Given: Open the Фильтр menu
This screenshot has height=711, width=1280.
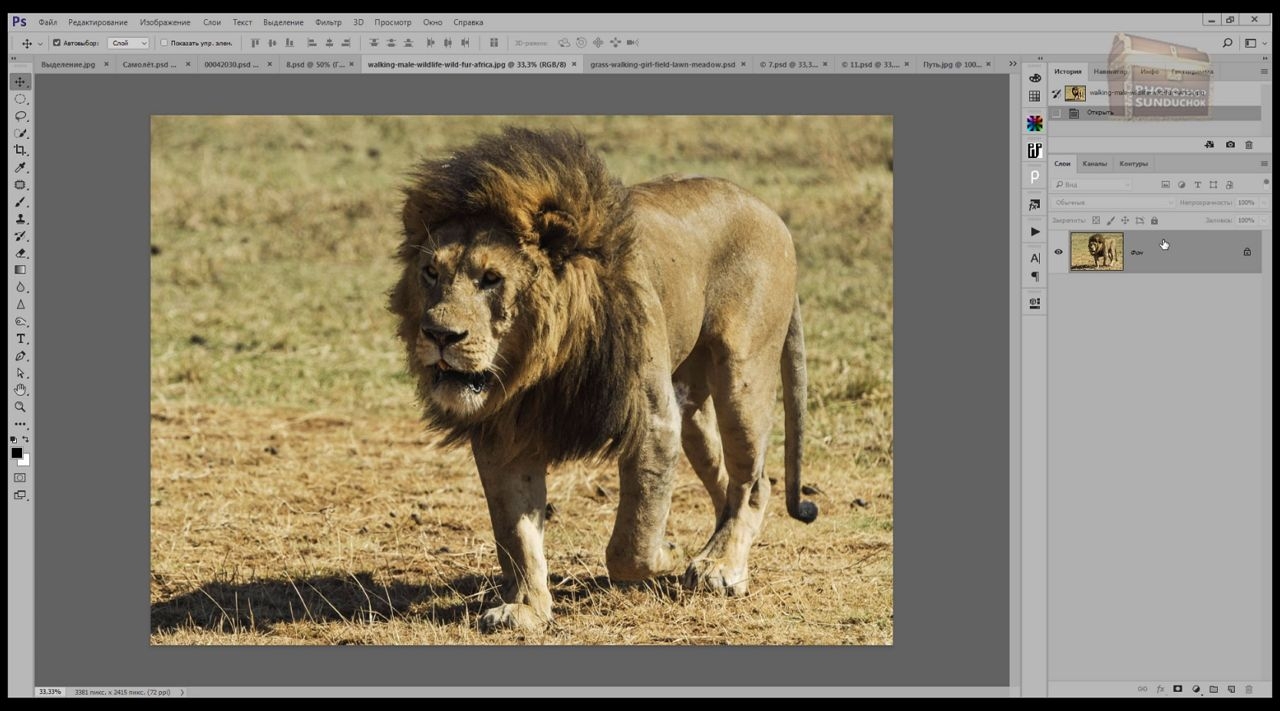Looking at the screenshot, I should click(328, 22).
